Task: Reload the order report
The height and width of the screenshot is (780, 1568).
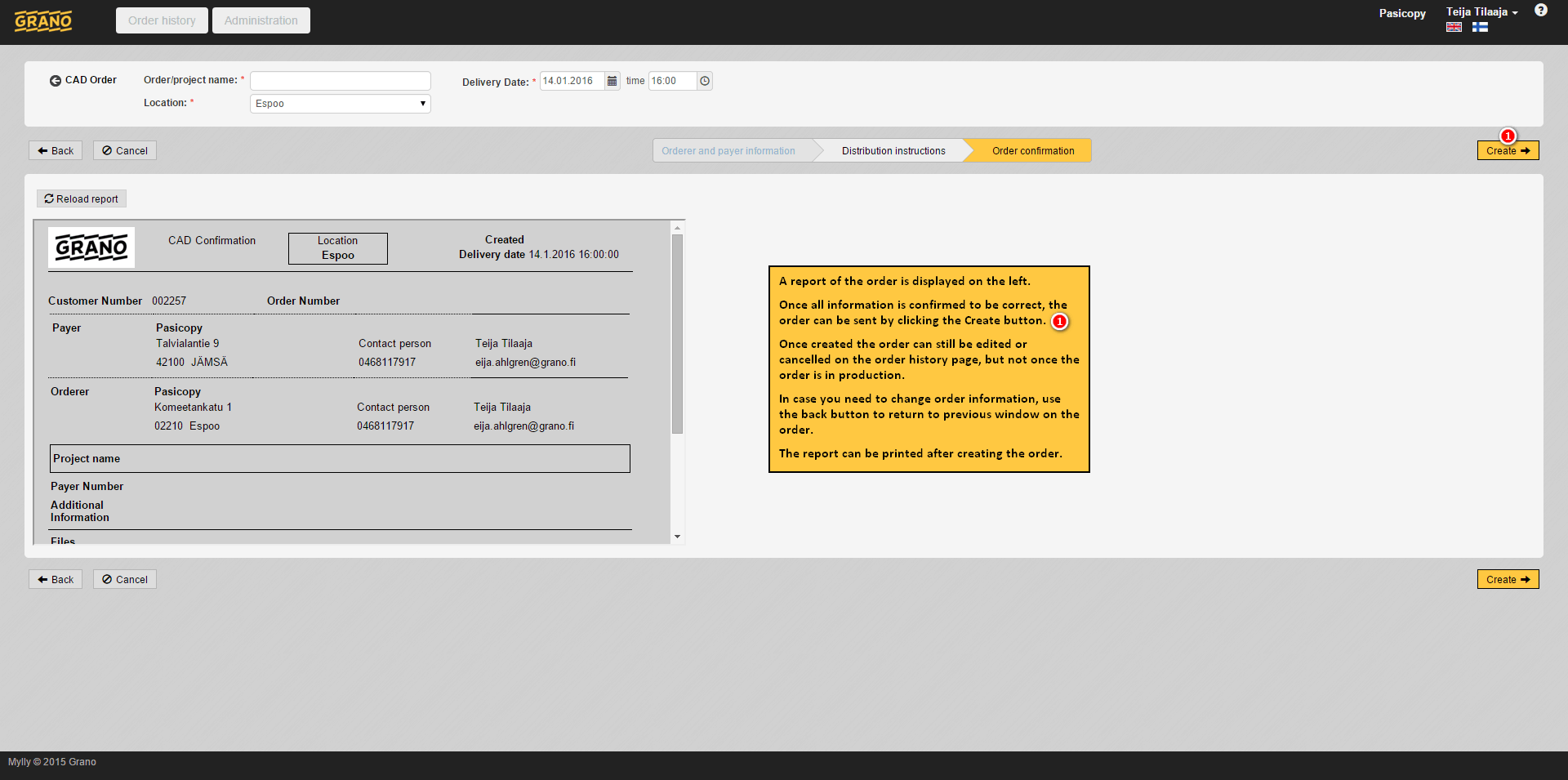Action: tap(82, 199)
